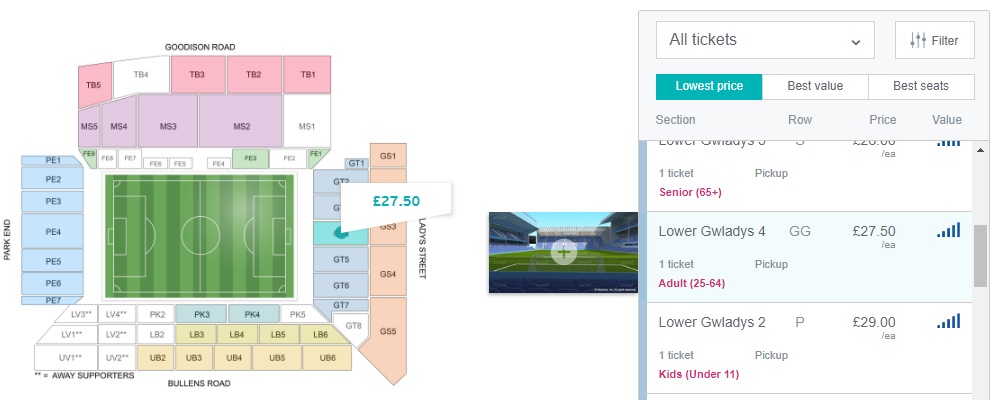Click yellow UB4 section on stadium map

[233, 357]
